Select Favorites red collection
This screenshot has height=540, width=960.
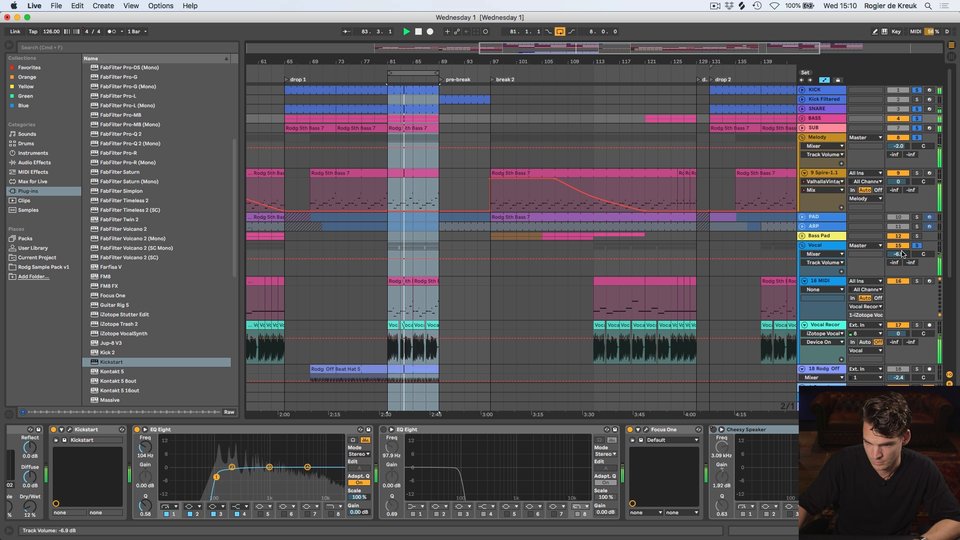tap(29, 67)
